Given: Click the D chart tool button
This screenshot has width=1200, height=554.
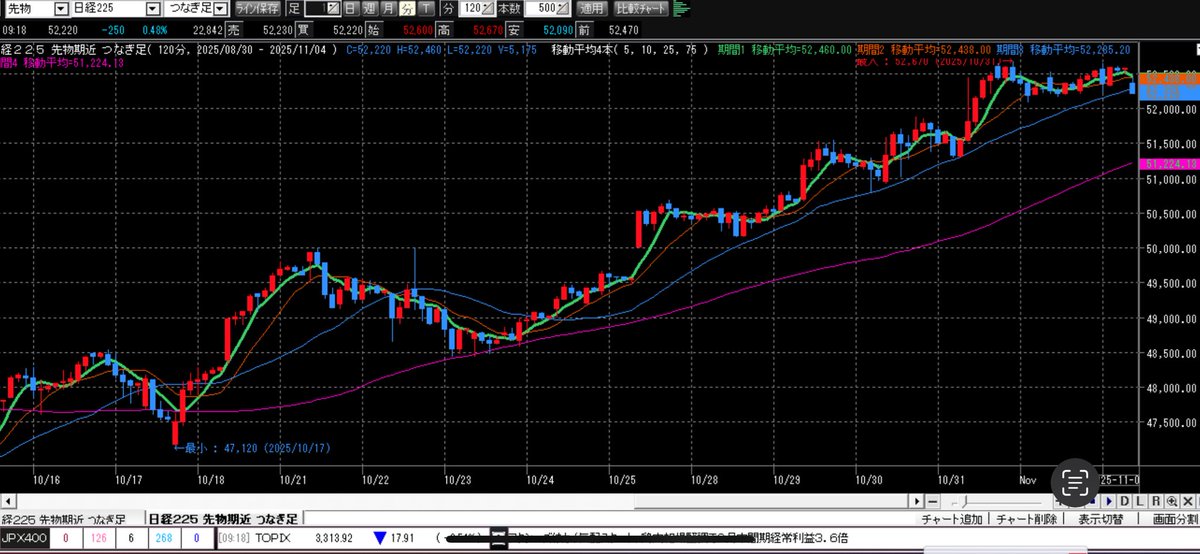Looking at the screenshot, I should [x=1124, y=501].
